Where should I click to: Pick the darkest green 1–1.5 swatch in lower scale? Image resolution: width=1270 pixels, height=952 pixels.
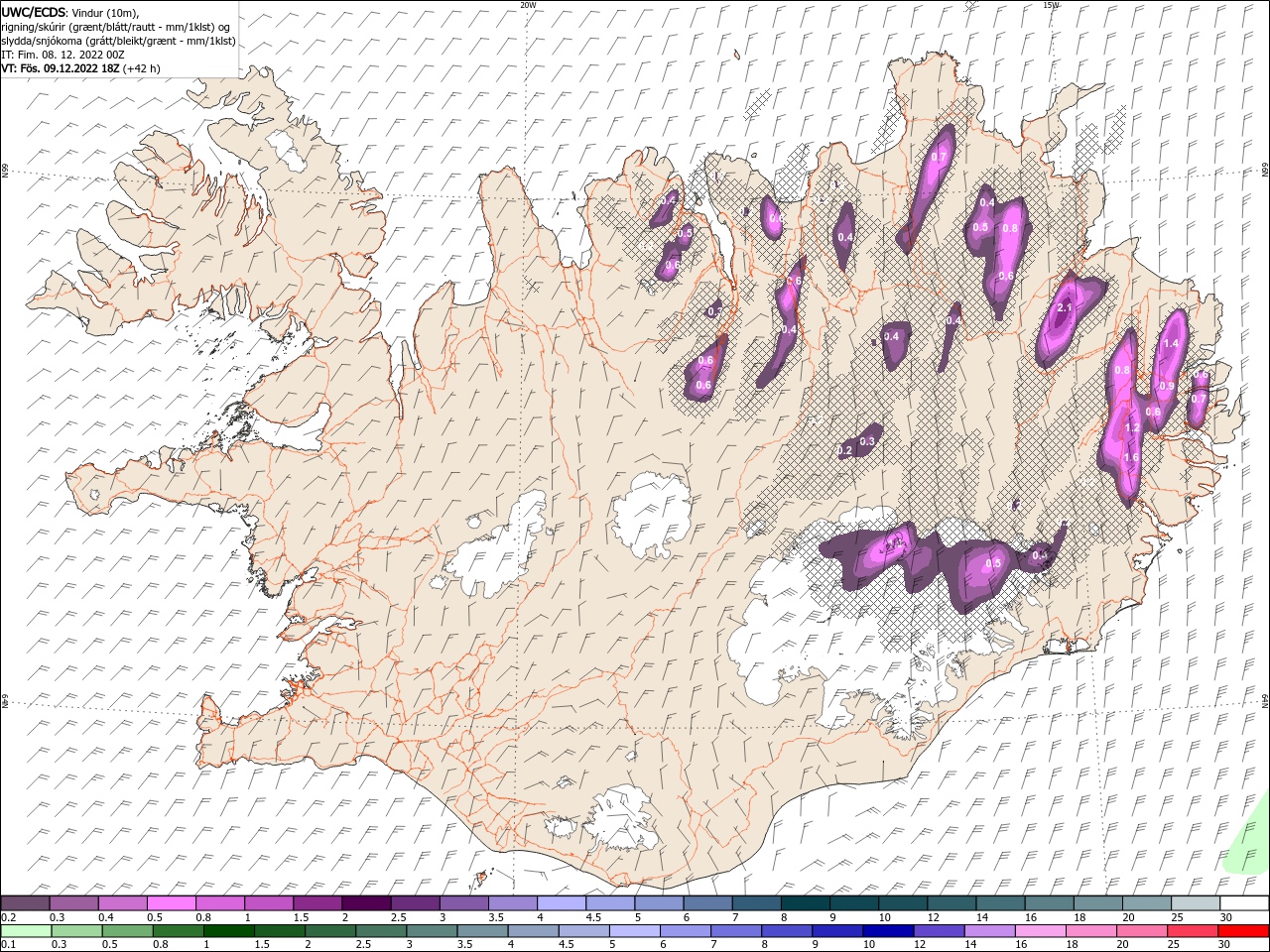228,931
